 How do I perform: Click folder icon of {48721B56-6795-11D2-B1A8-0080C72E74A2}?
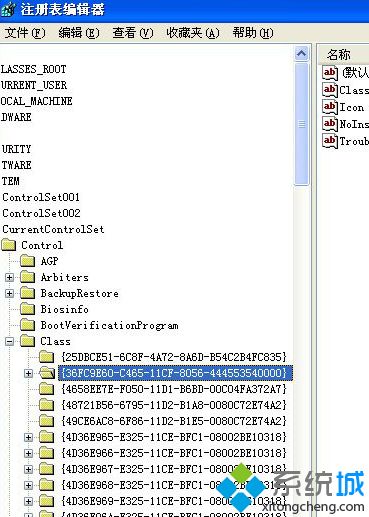pos(46,405)
